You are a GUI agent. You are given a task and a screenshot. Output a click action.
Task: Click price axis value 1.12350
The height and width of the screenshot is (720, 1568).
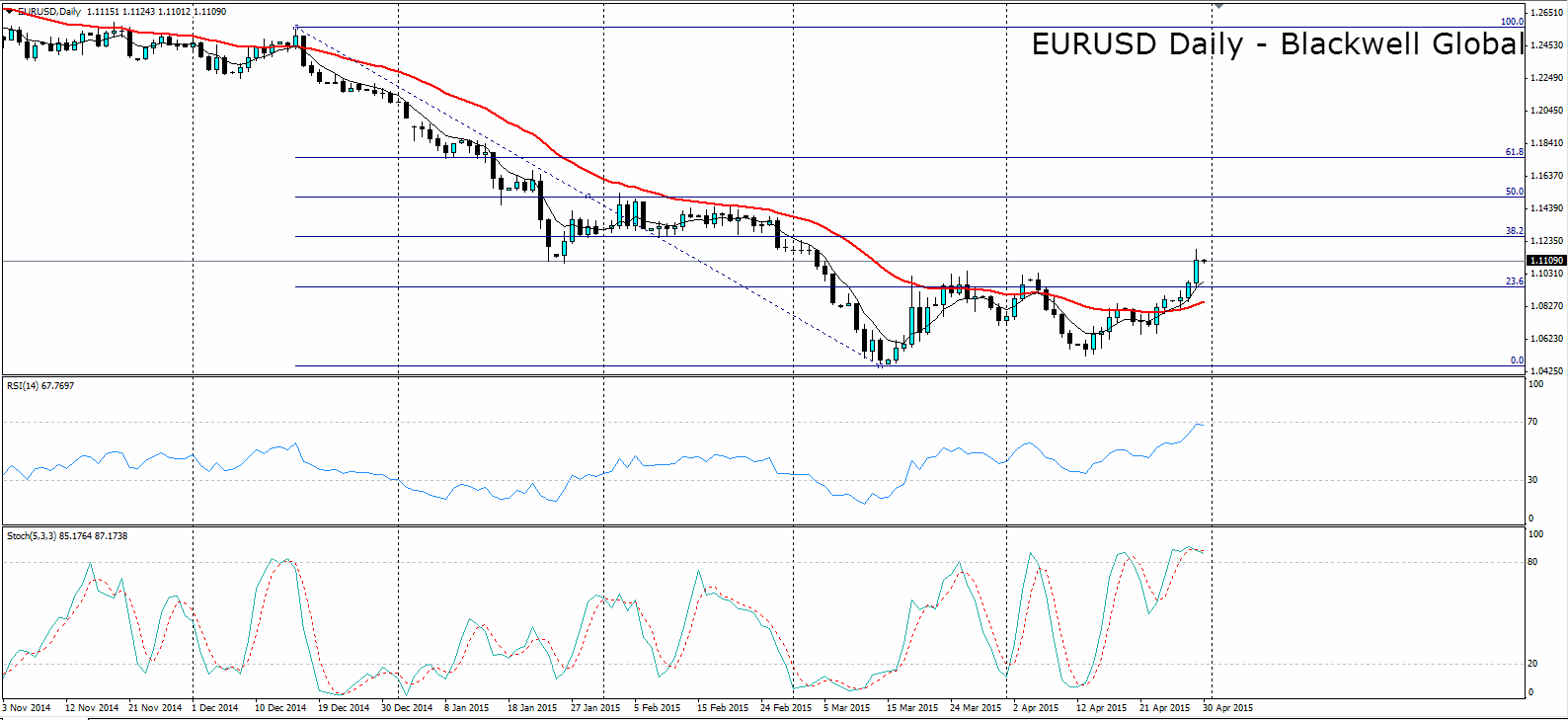pyautogui.click(x=1547, y=241)
